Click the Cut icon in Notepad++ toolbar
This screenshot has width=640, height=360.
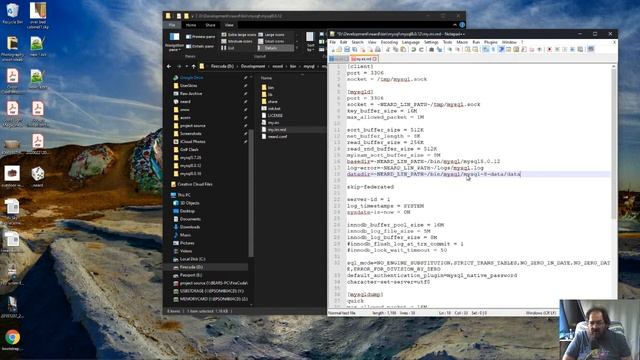tap(388, 49)
